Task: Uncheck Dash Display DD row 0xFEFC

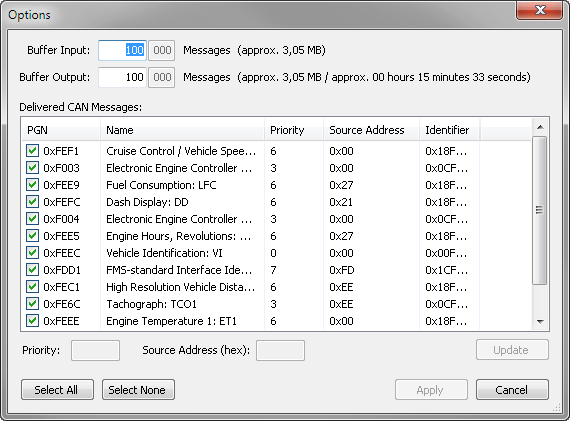Action: [x=32, y=201]
